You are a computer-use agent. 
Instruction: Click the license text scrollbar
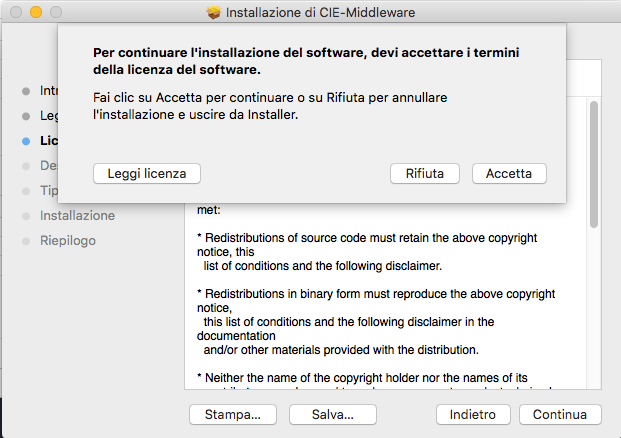click(593, 164)
